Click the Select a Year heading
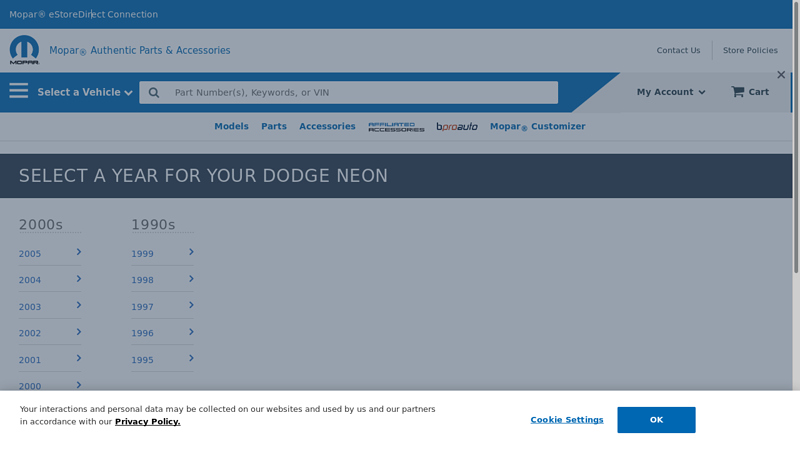This screenshot has height=450, width=800. (x=203, y=176)
